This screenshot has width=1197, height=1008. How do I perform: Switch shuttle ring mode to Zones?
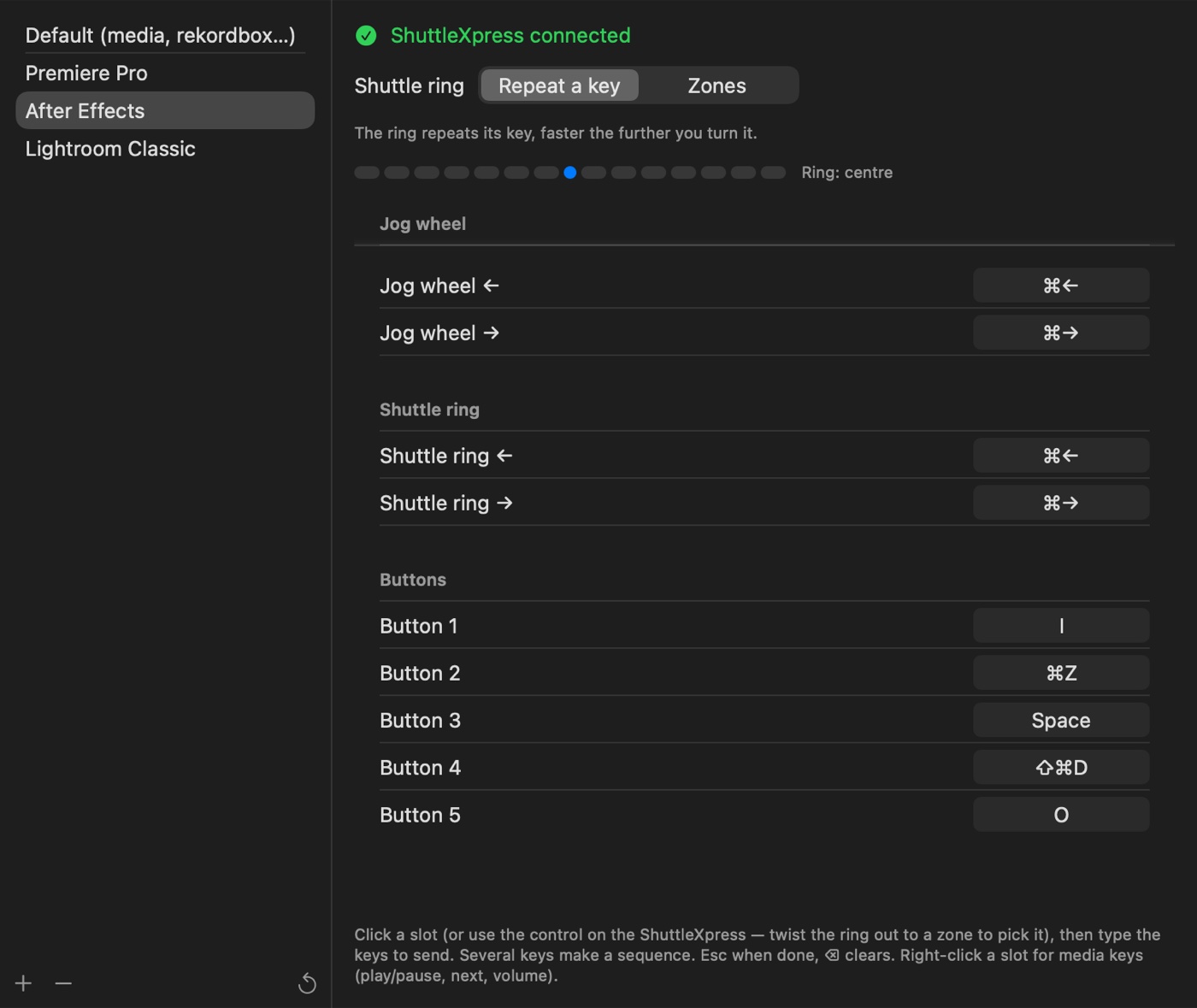[x=716, y=85]
